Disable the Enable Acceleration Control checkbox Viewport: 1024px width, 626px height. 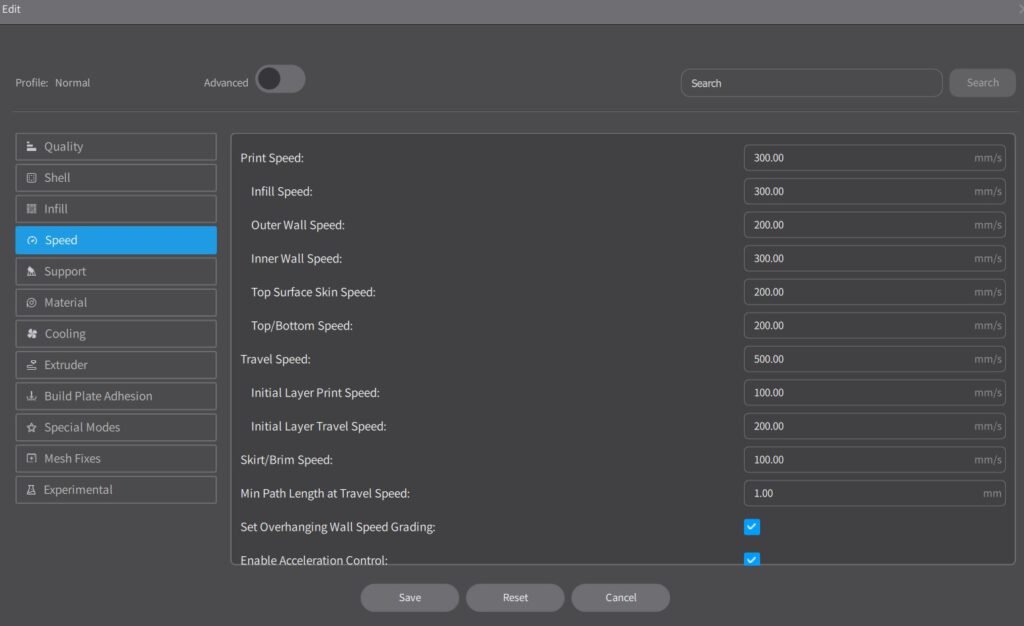tap(752, 558)
